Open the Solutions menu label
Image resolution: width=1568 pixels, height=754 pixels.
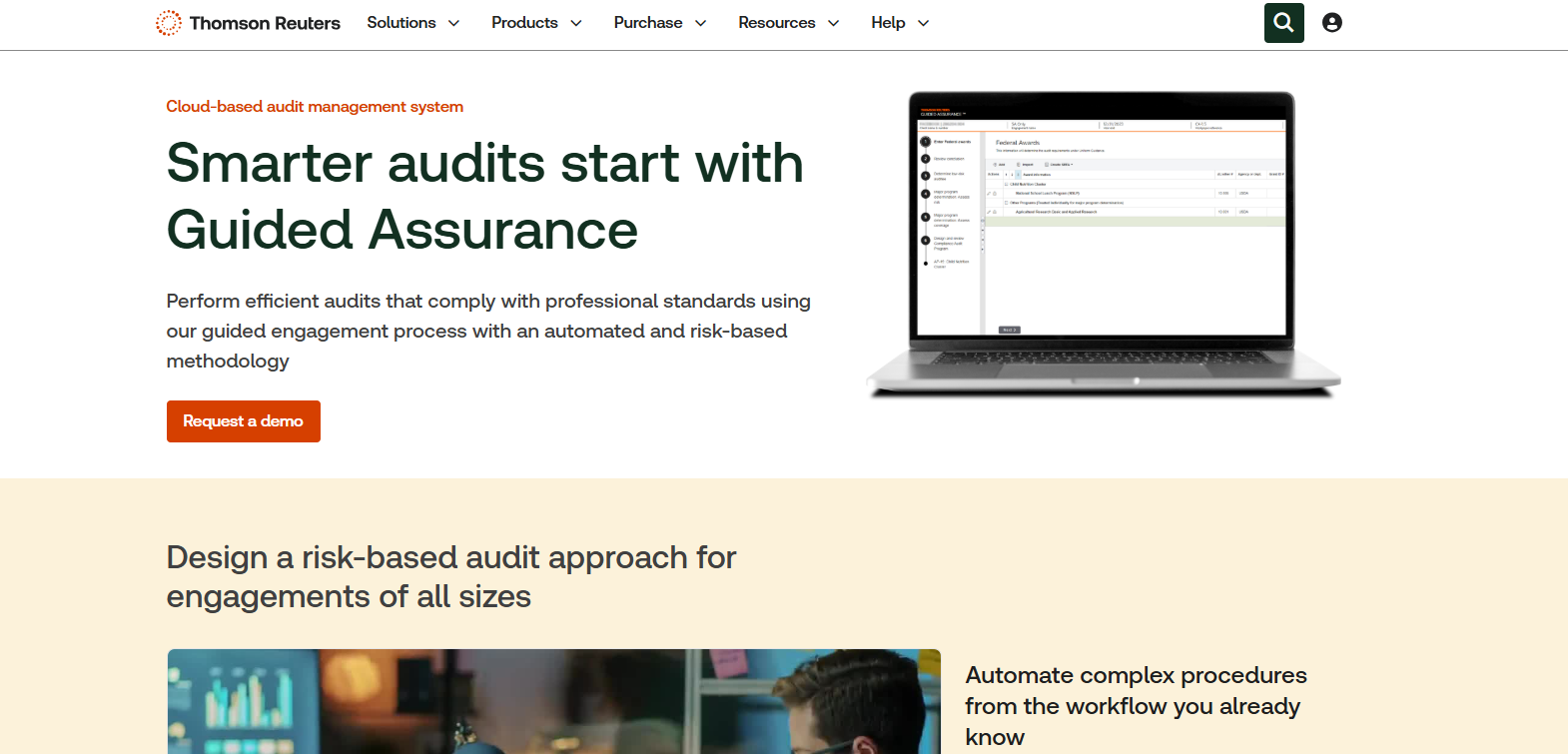401,22
